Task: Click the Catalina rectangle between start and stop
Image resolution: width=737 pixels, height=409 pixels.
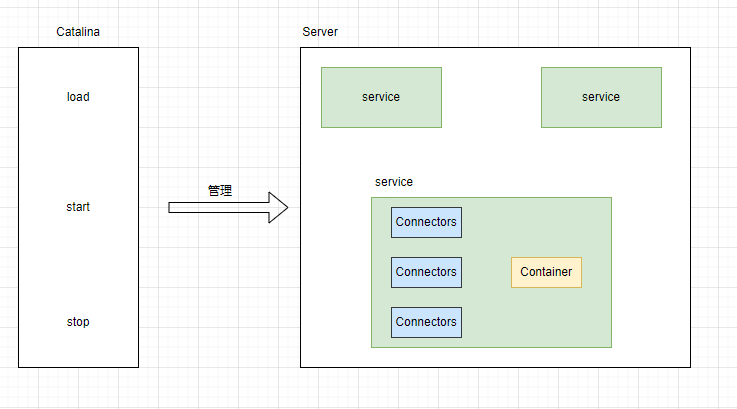Action: (78, 265)
